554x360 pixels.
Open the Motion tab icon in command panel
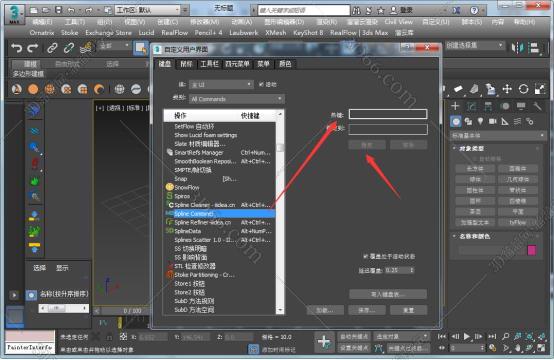click(505, 106)
